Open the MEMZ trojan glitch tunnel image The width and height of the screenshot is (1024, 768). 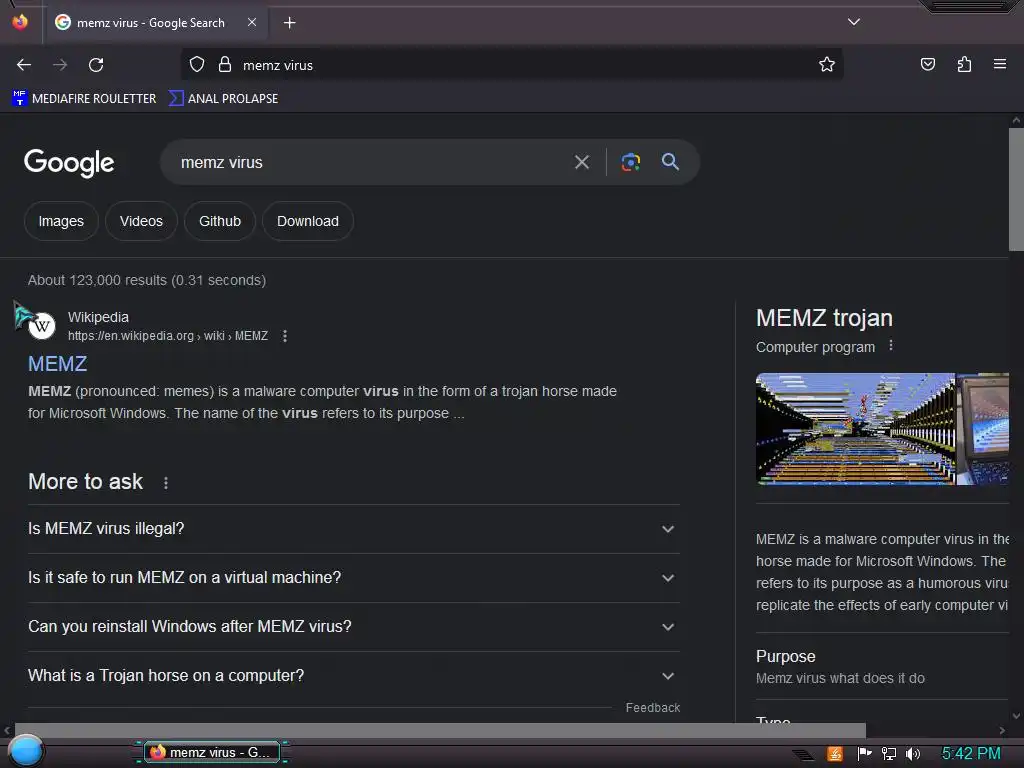tap(855, 428)
